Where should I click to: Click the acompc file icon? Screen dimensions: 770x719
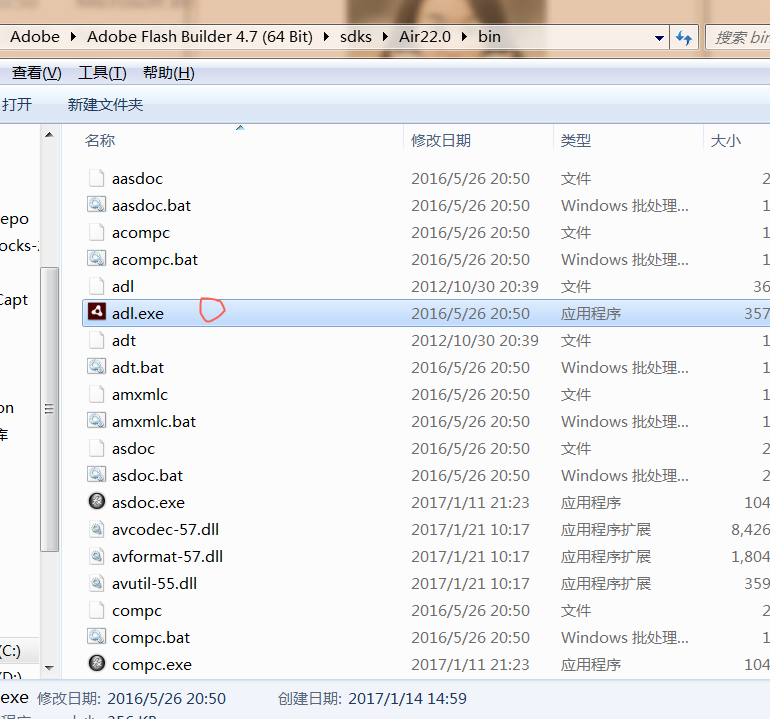click(96, 232)
